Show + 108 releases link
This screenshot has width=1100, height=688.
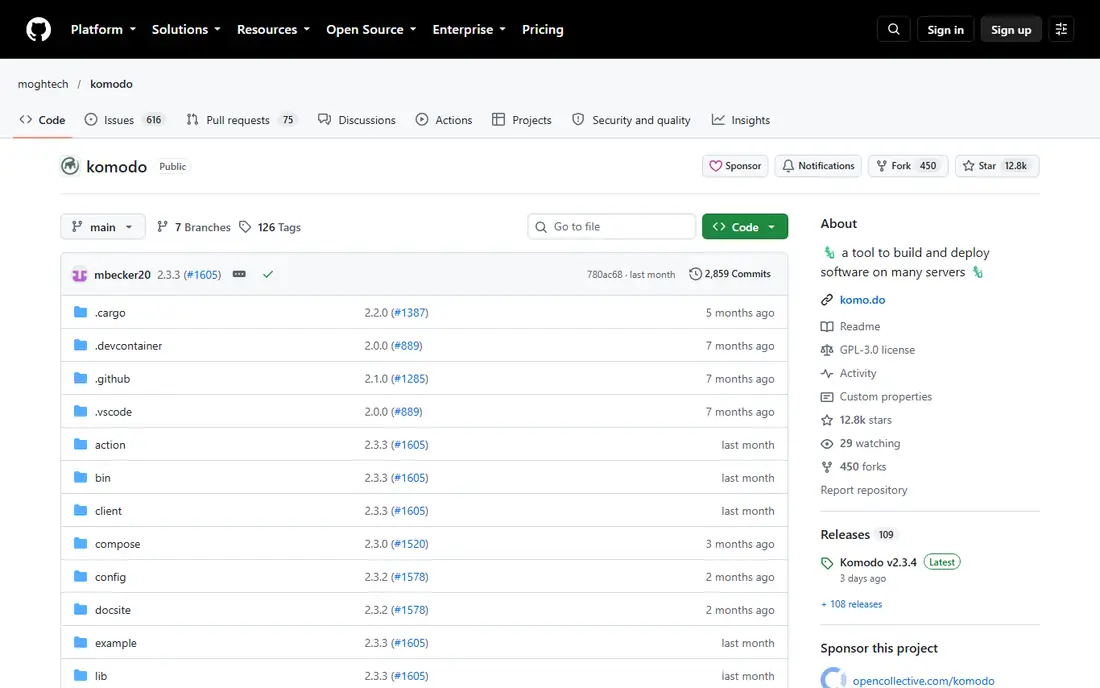point(852,604)
